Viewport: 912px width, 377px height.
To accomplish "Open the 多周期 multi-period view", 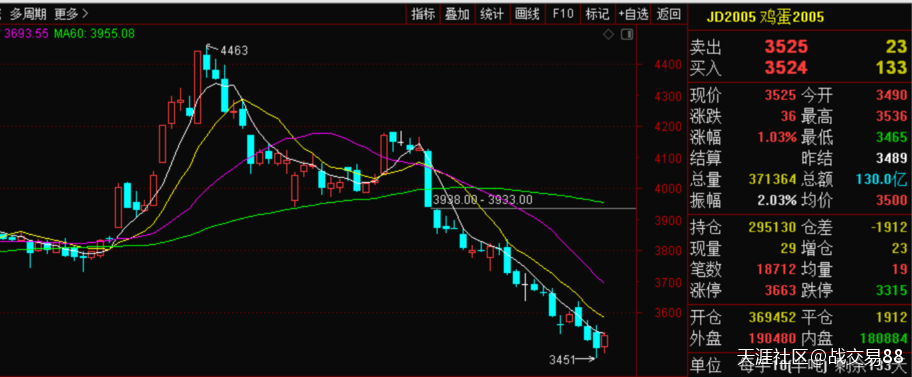I will pyautogui.click(x=29, y=13).
